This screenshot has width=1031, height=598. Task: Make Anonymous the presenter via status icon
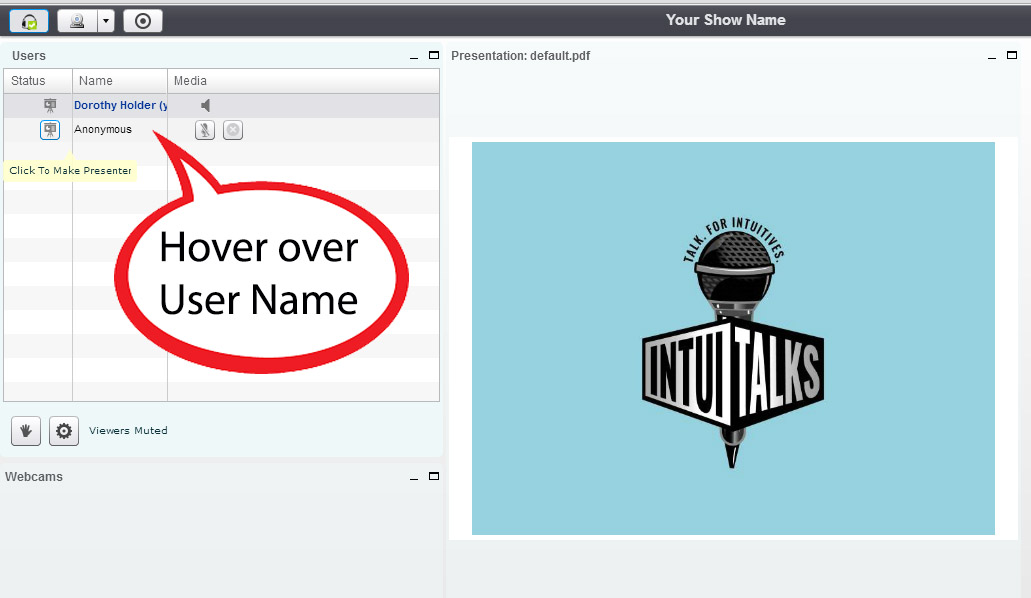50,130
